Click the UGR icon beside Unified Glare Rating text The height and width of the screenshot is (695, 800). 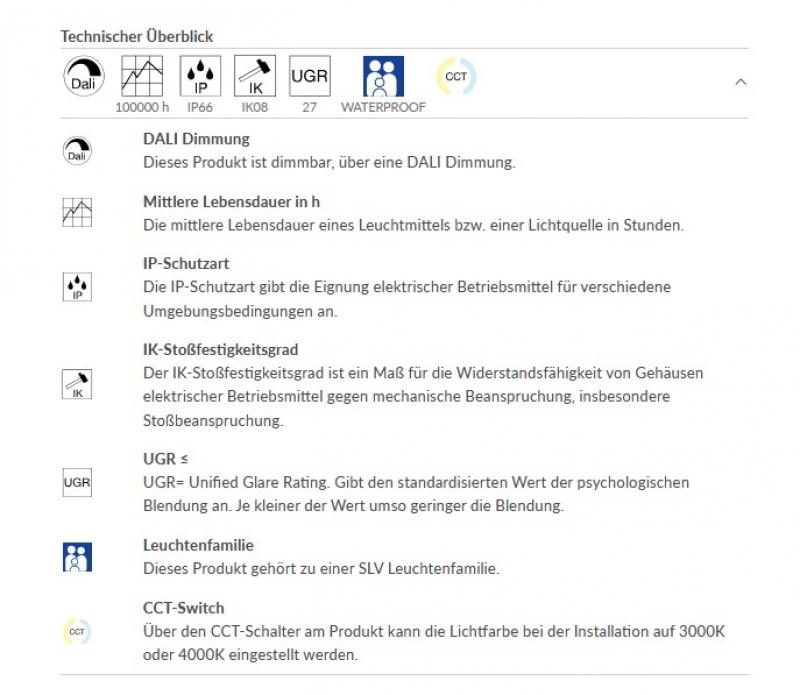click(77, 482)
